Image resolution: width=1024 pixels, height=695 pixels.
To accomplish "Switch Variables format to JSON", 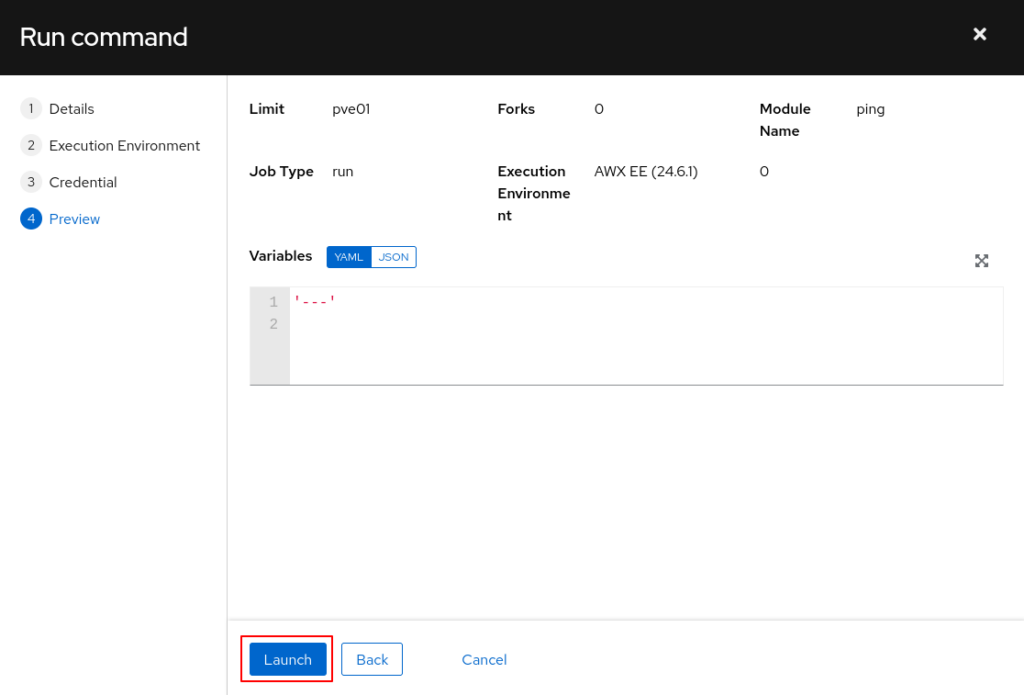I will pos(393,257).
